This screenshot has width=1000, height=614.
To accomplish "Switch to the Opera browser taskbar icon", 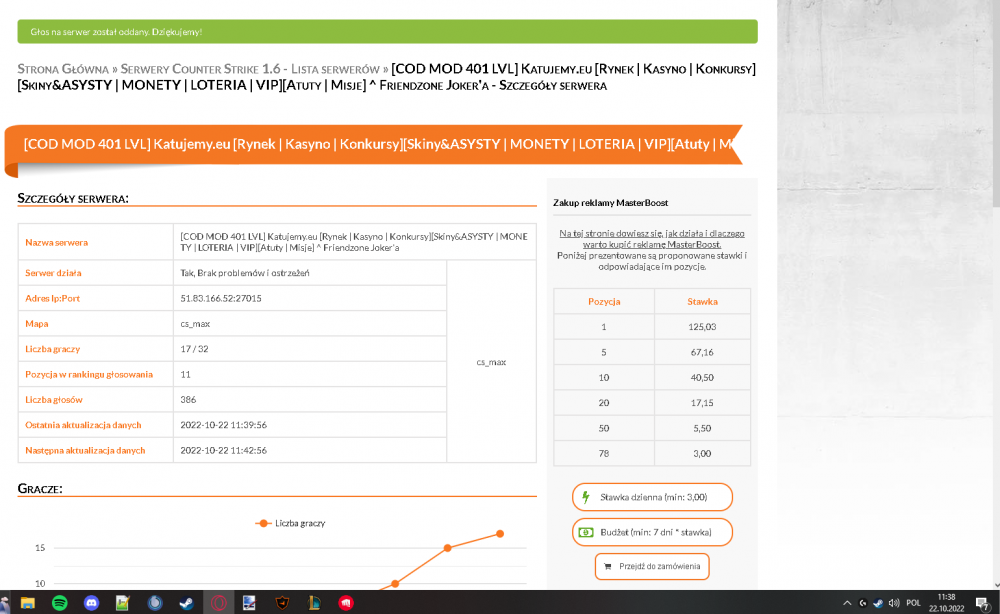I will 218,603.
